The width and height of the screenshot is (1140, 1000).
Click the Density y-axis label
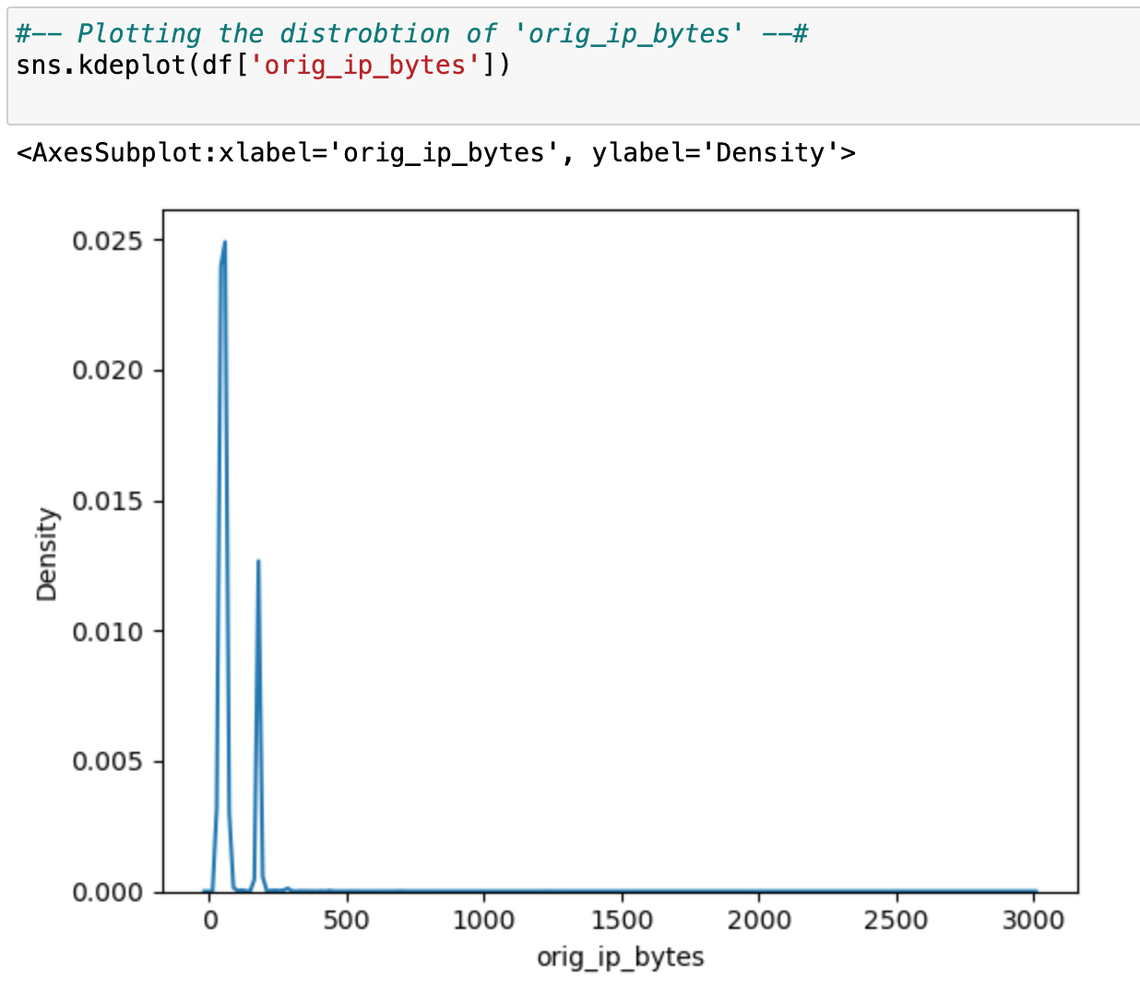(47, 555)
